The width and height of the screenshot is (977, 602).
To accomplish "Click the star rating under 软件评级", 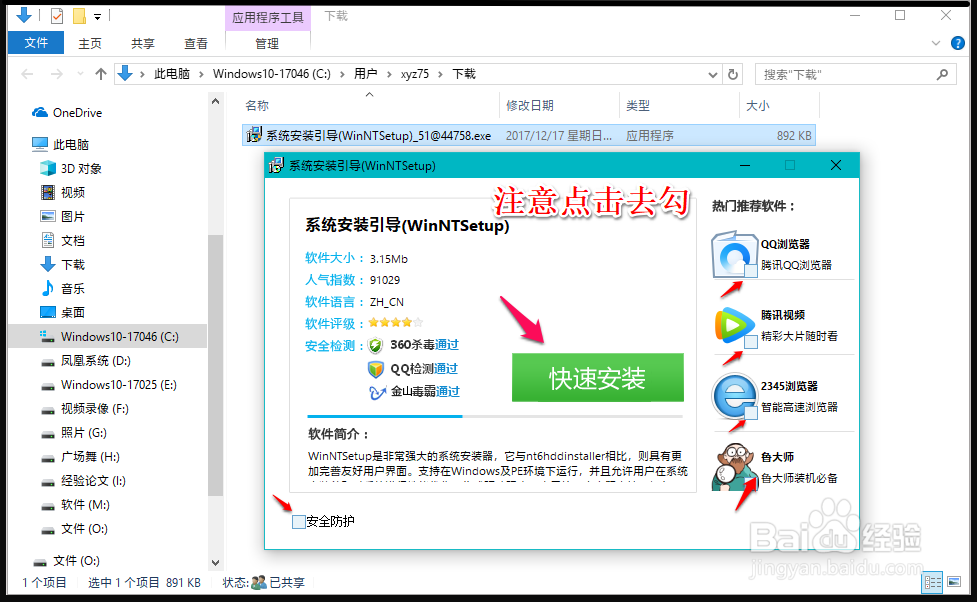I will (x=395, y=323).
